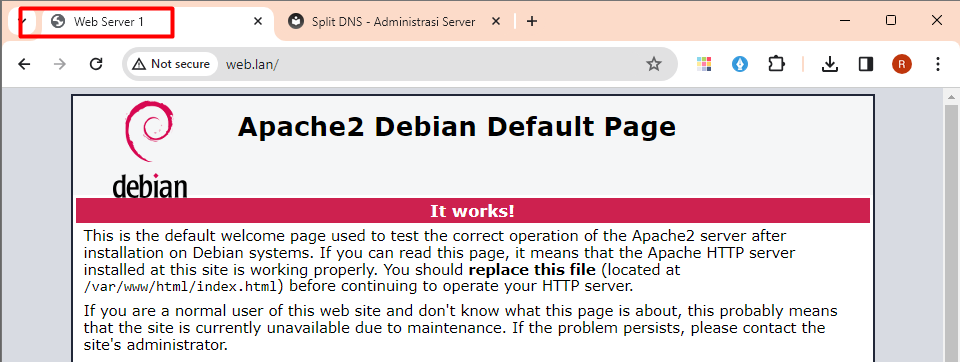Close the Split DNS tab

coord(496,21)
